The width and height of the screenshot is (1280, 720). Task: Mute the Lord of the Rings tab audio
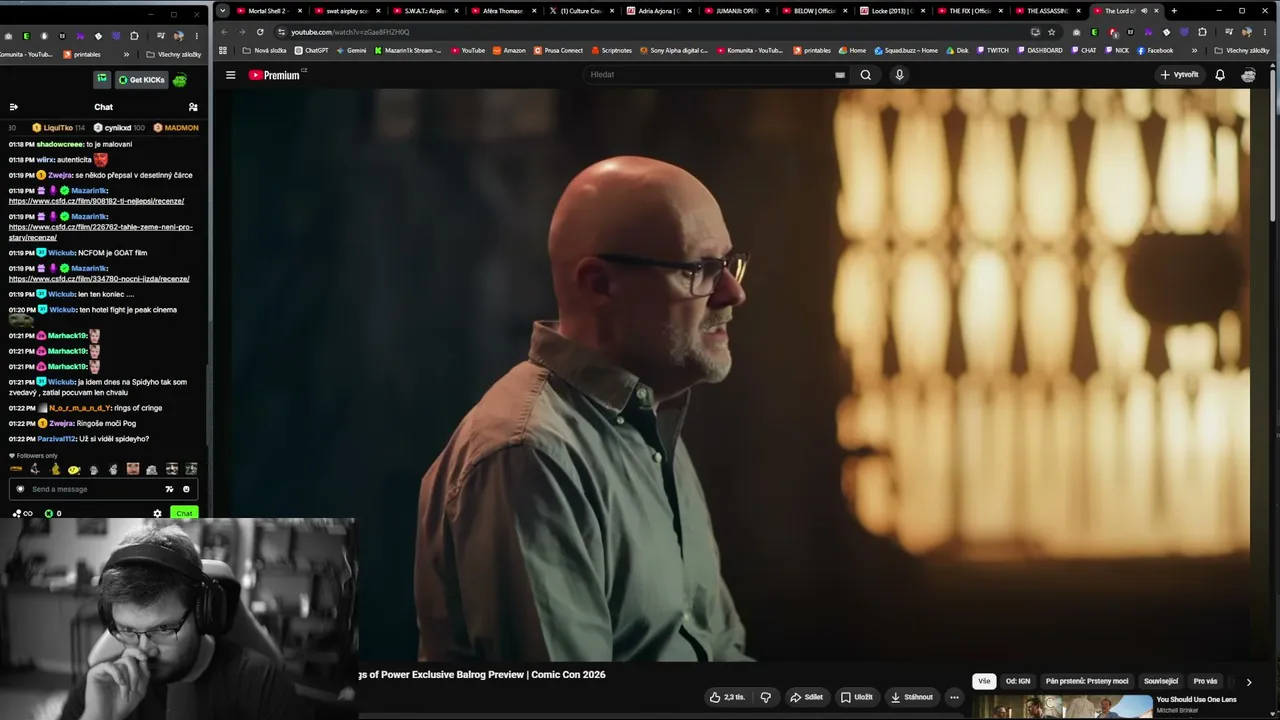(x=1144, y=11)
